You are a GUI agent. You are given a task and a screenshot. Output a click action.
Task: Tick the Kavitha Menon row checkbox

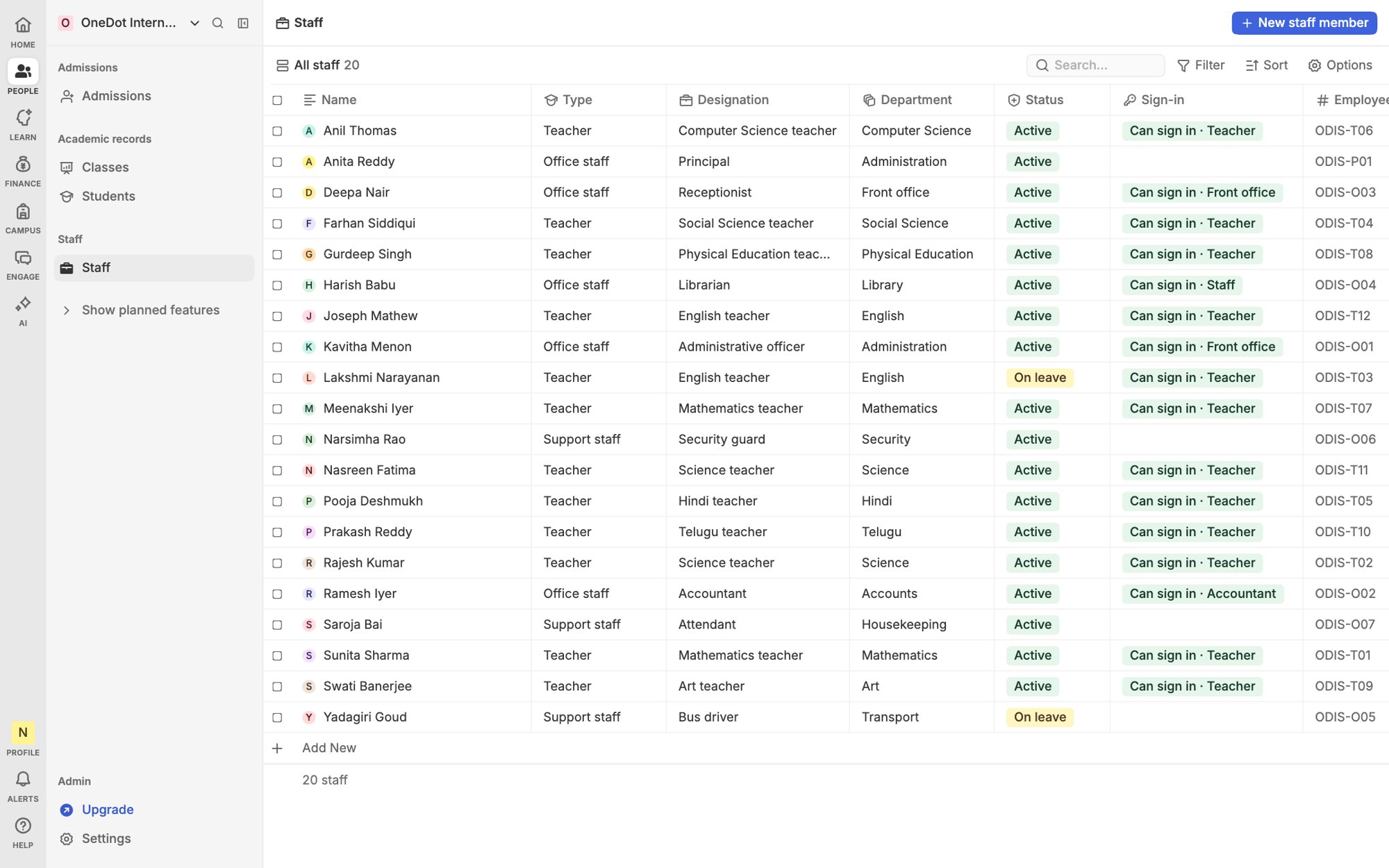tap(277, 347)
